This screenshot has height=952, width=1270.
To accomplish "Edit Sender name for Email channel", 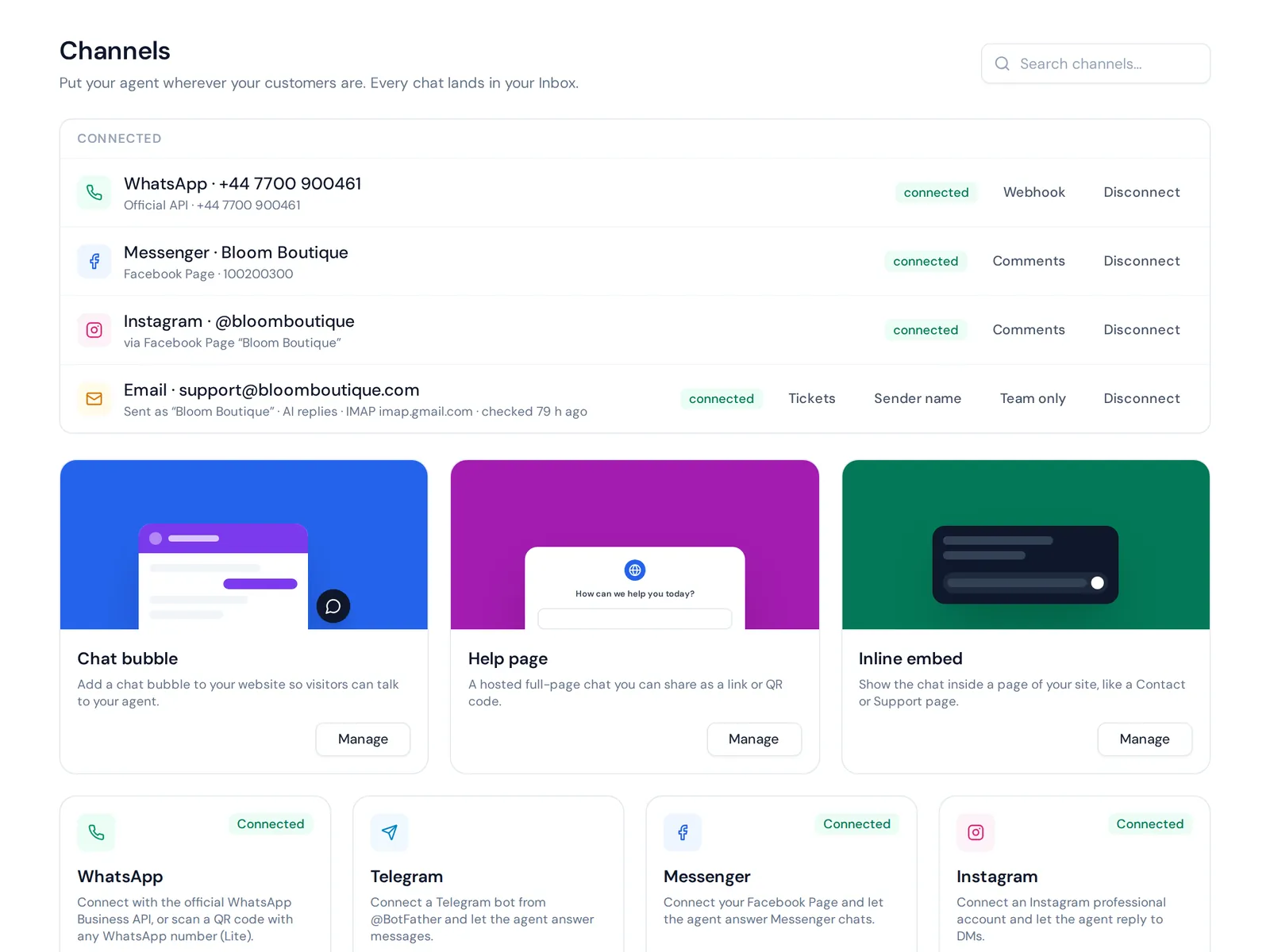I will [x=918, y=399].
